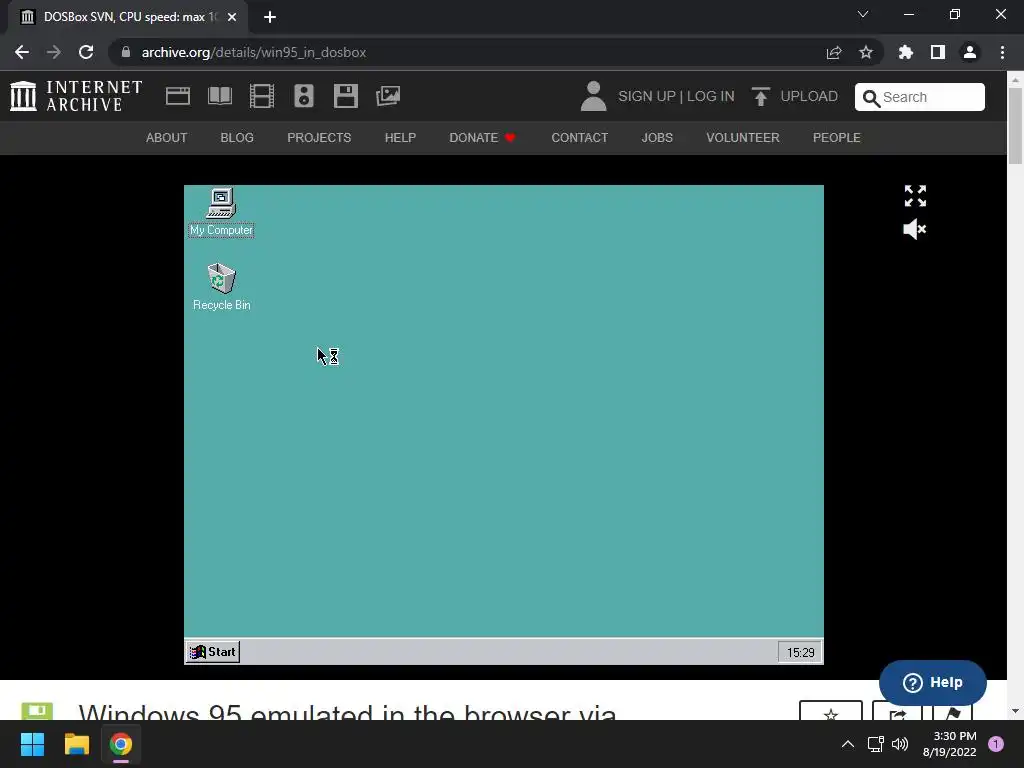1024x768 pixels.
Task: Go back in Chrome
Action: tap(22, 52)
